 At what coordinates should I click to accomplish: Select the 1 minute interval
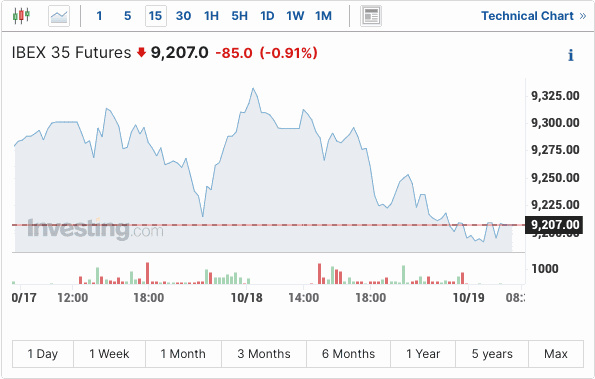(x=99, y=16)
